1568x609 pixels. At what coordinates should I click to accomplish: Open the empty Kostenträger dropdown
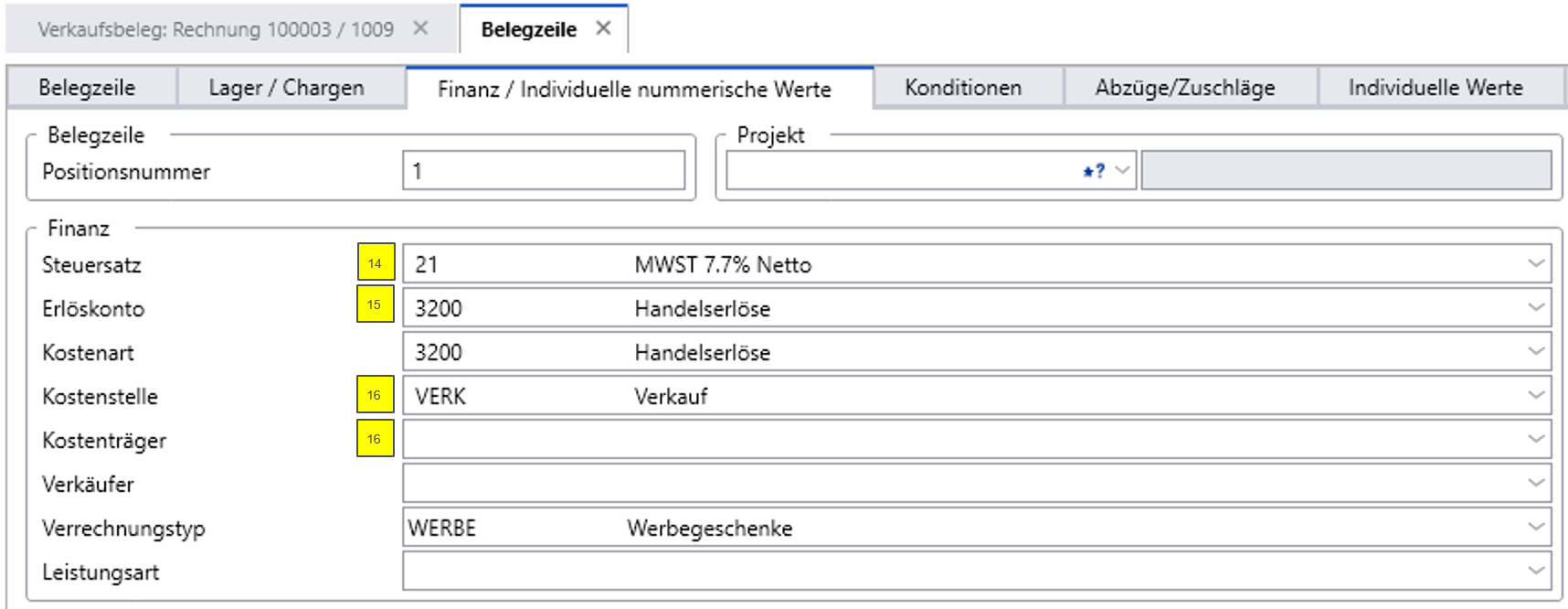click(x=1535, y=440)
